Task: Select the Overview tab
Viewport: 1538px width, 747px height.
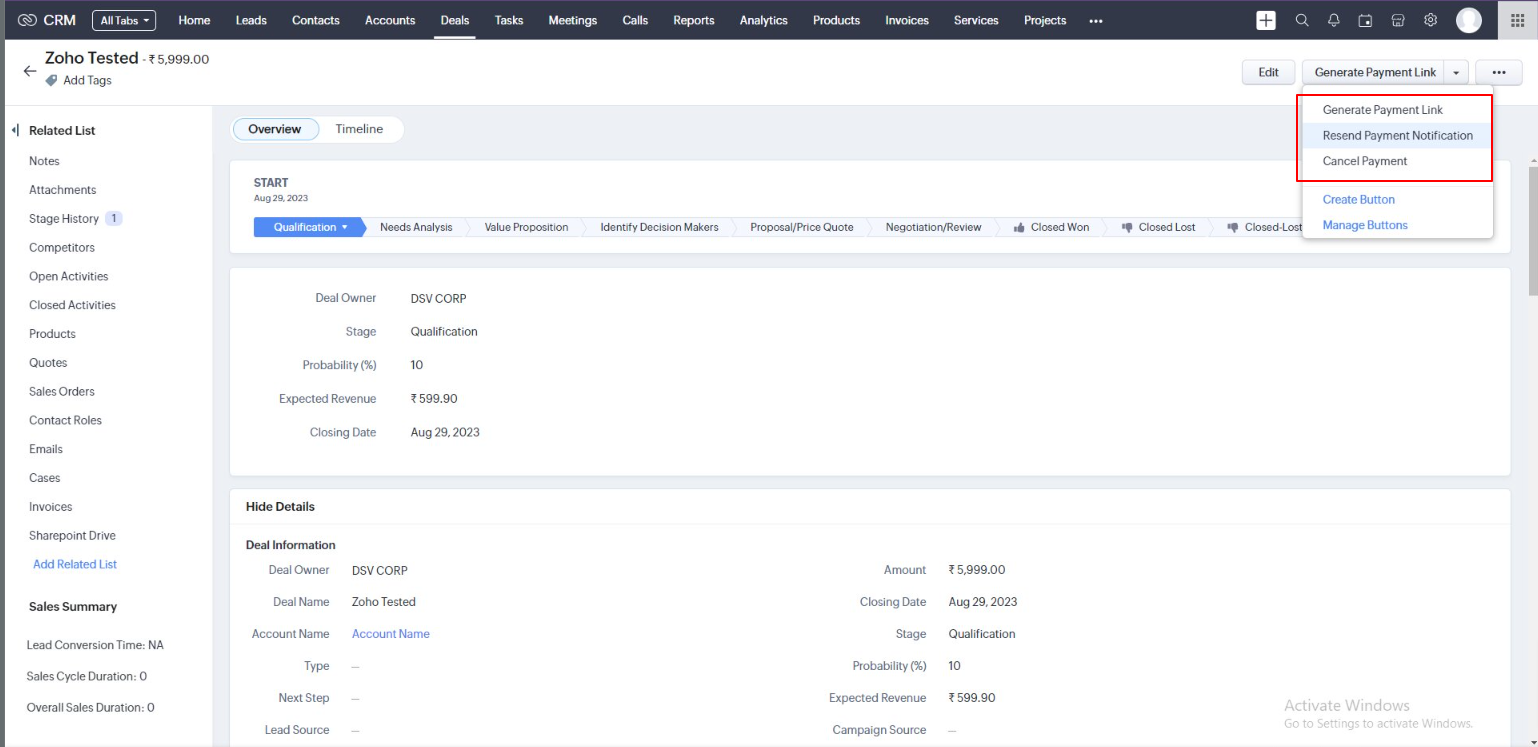Action: [275, 129]
